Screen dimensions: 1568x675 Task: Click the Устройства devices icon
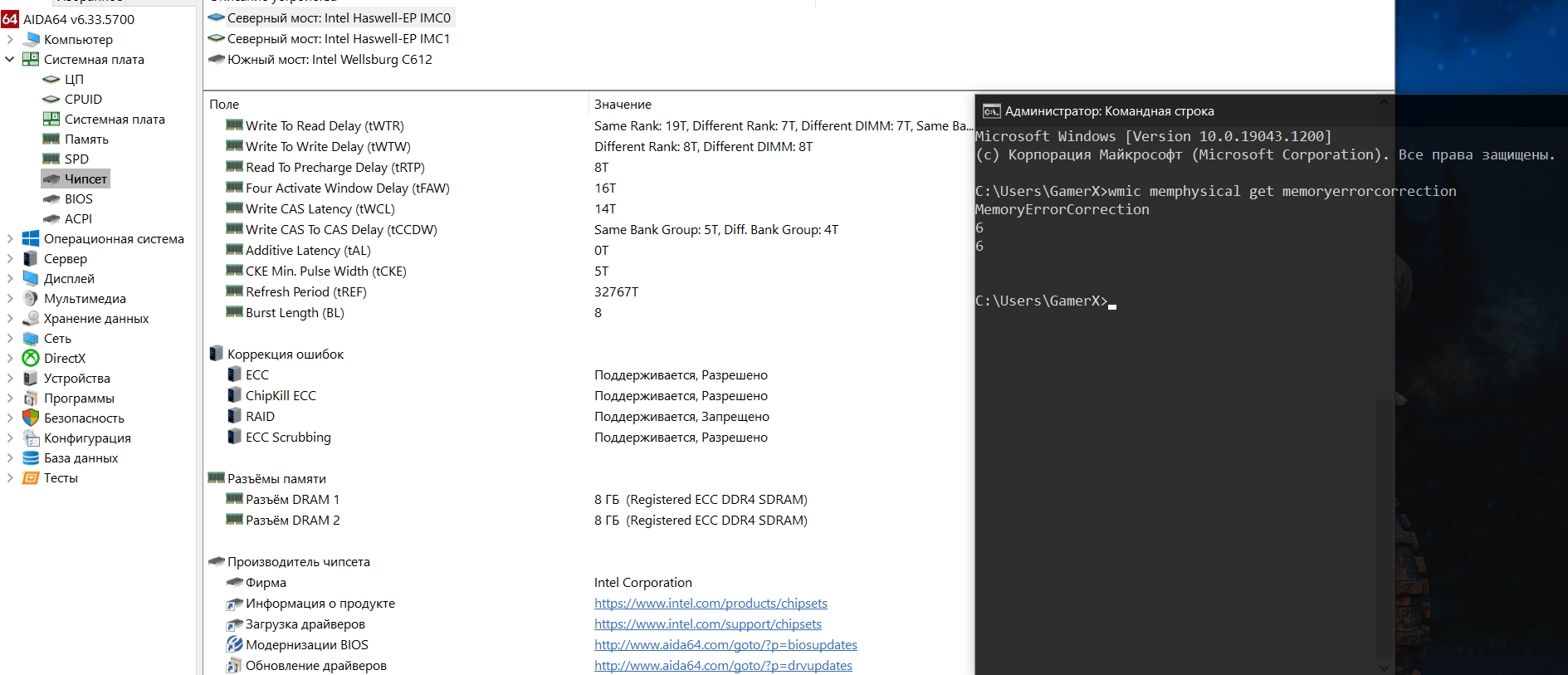[31, 378]
